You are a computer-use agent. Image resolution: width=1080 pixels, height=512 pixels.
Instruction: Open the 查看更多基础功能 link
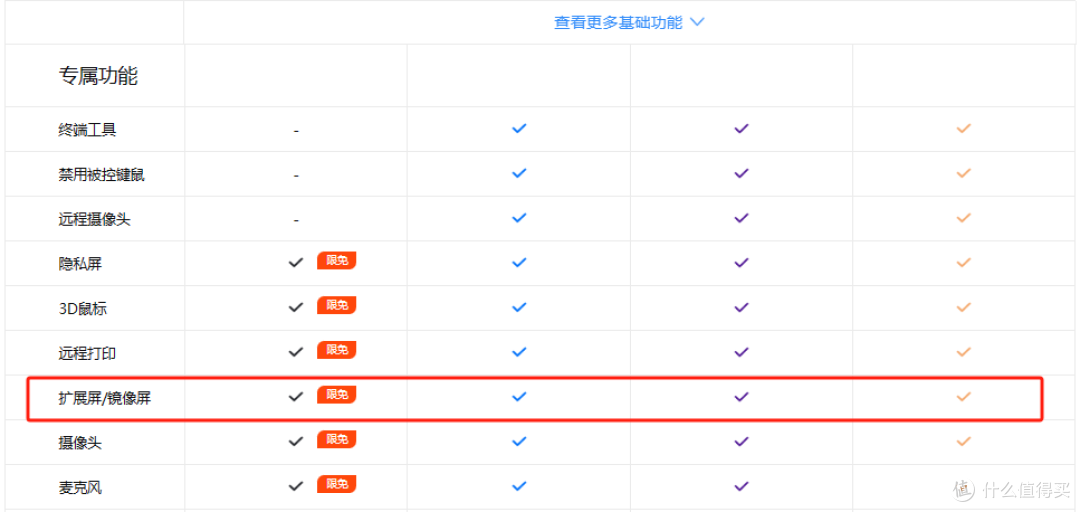click(618, 23)
